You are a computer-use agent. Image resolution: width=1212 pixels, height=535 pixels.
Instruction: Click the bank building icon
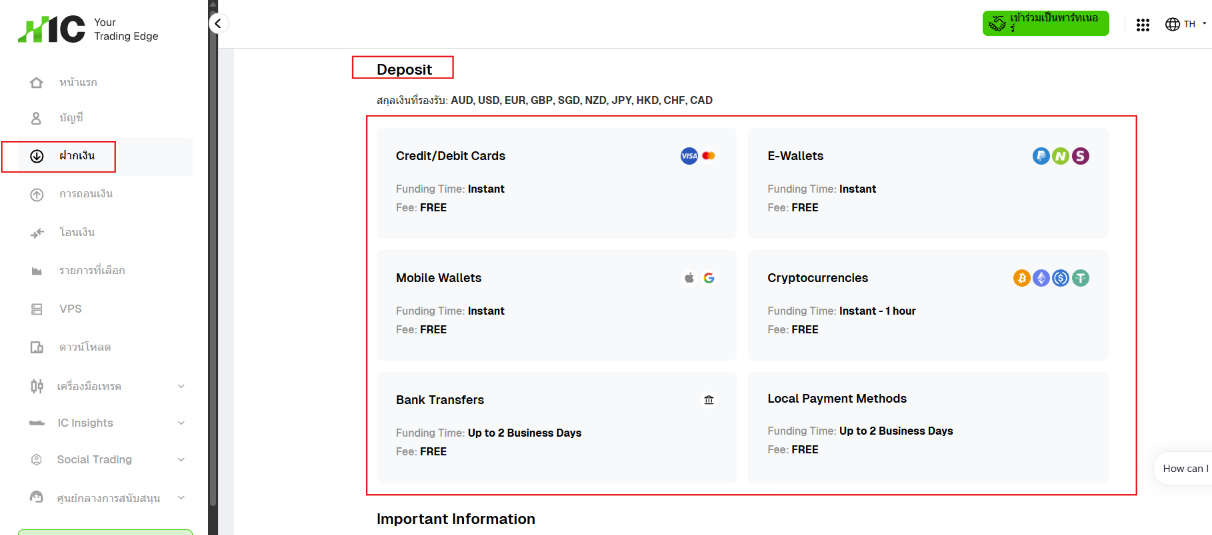[709, 400]
